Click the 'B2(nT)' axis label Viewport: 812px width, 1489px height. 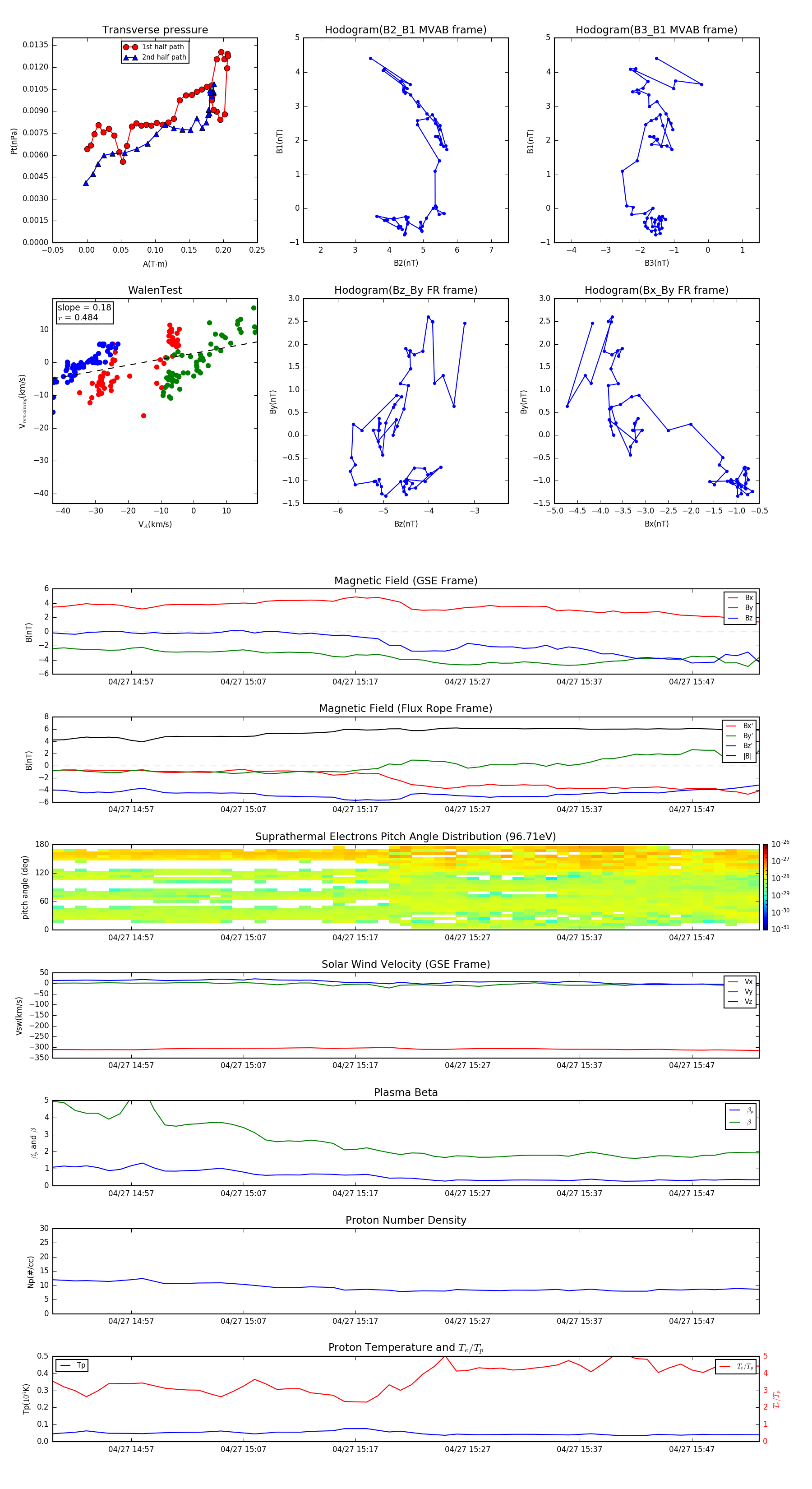tap(406, 263)
